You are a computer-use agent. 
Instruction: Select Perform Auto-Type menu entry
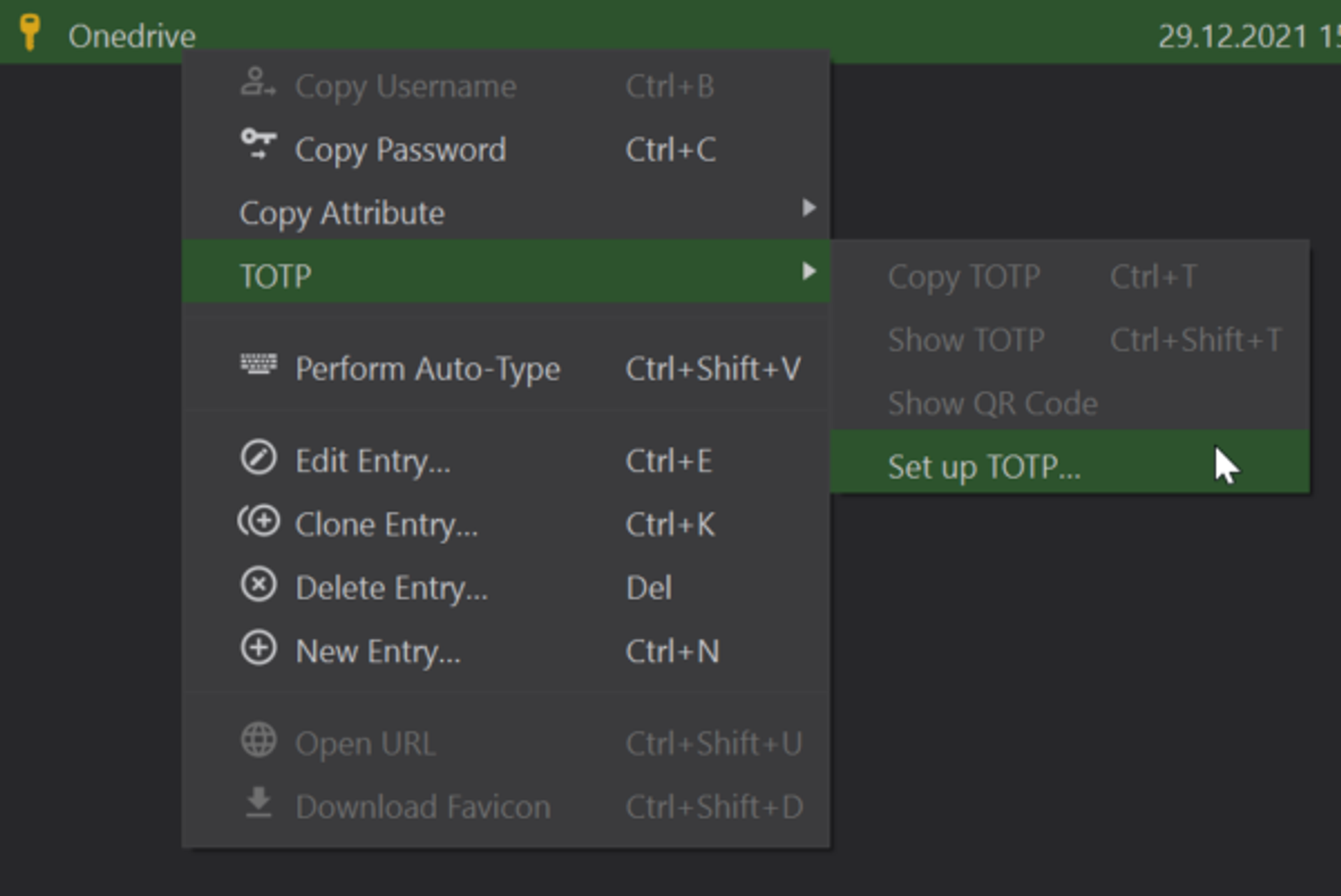tap(506, 369)
